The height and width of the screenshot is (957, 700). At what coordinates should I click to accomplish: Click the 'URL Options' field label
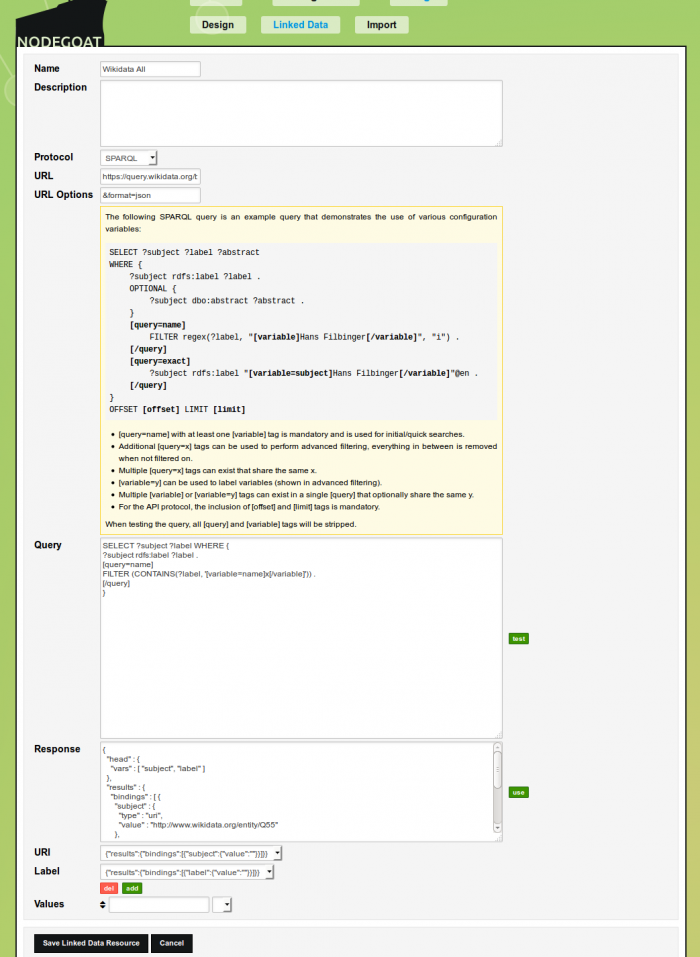pyautogui.click(x=63, y=195)
